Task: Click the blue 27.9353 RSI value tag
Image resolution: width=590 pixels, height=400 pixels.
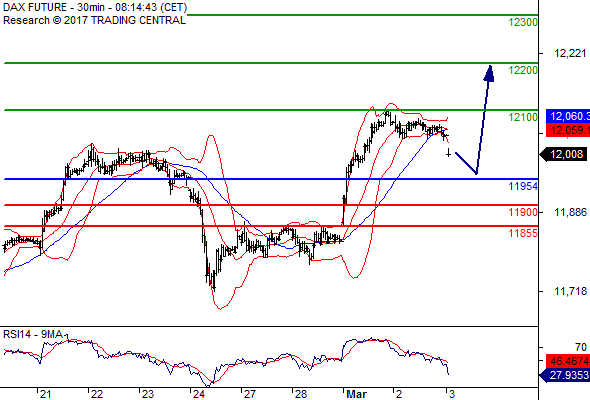Action: (565, 375)
